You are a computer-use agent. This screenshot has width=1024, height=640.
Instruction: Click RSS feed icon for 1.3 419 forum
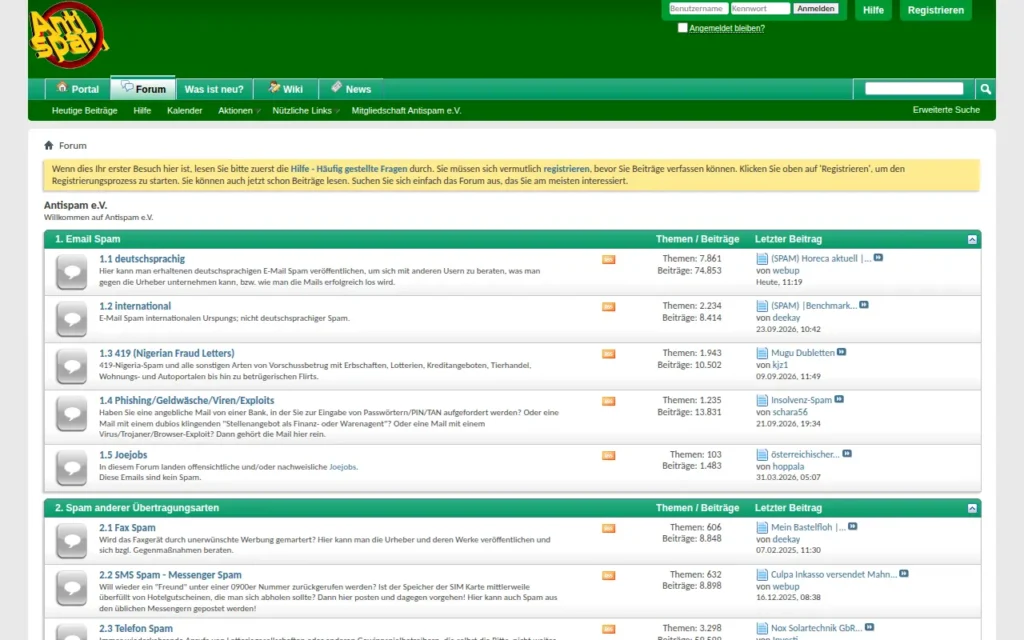(x=609, y=353)
